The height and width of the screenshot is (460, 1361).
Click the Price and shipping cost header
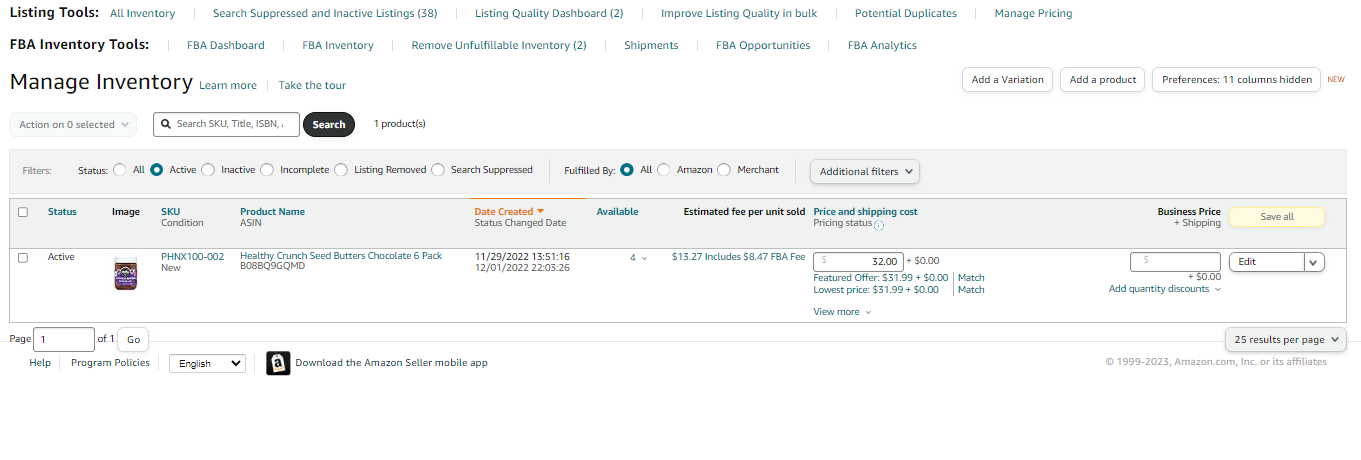(865, 212)
